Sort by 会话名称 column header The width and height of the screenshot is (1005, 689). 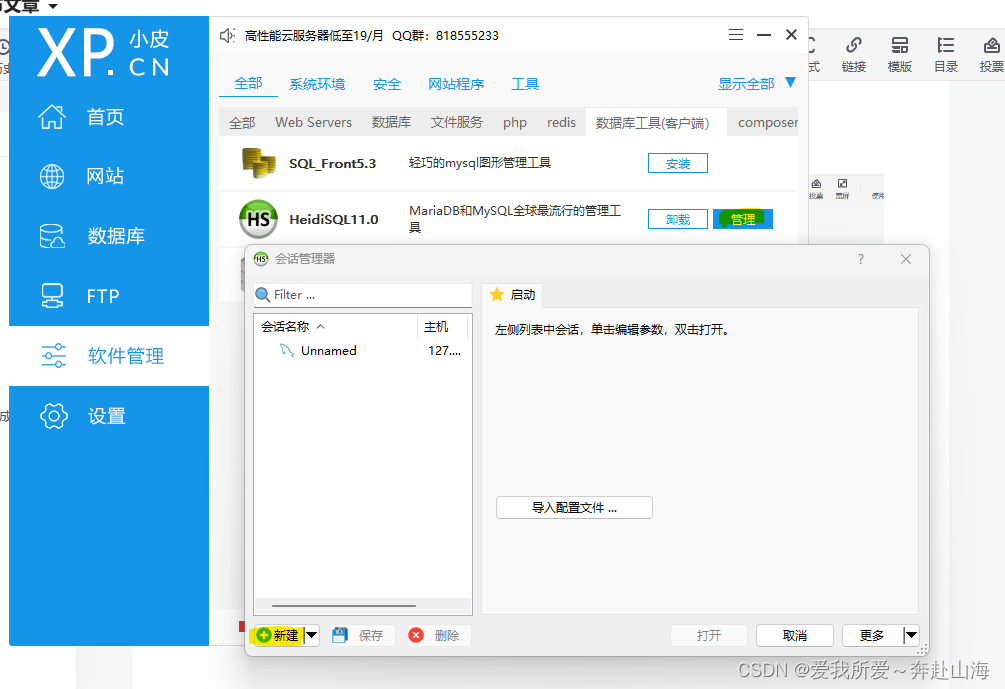click(x=335, y=327)
